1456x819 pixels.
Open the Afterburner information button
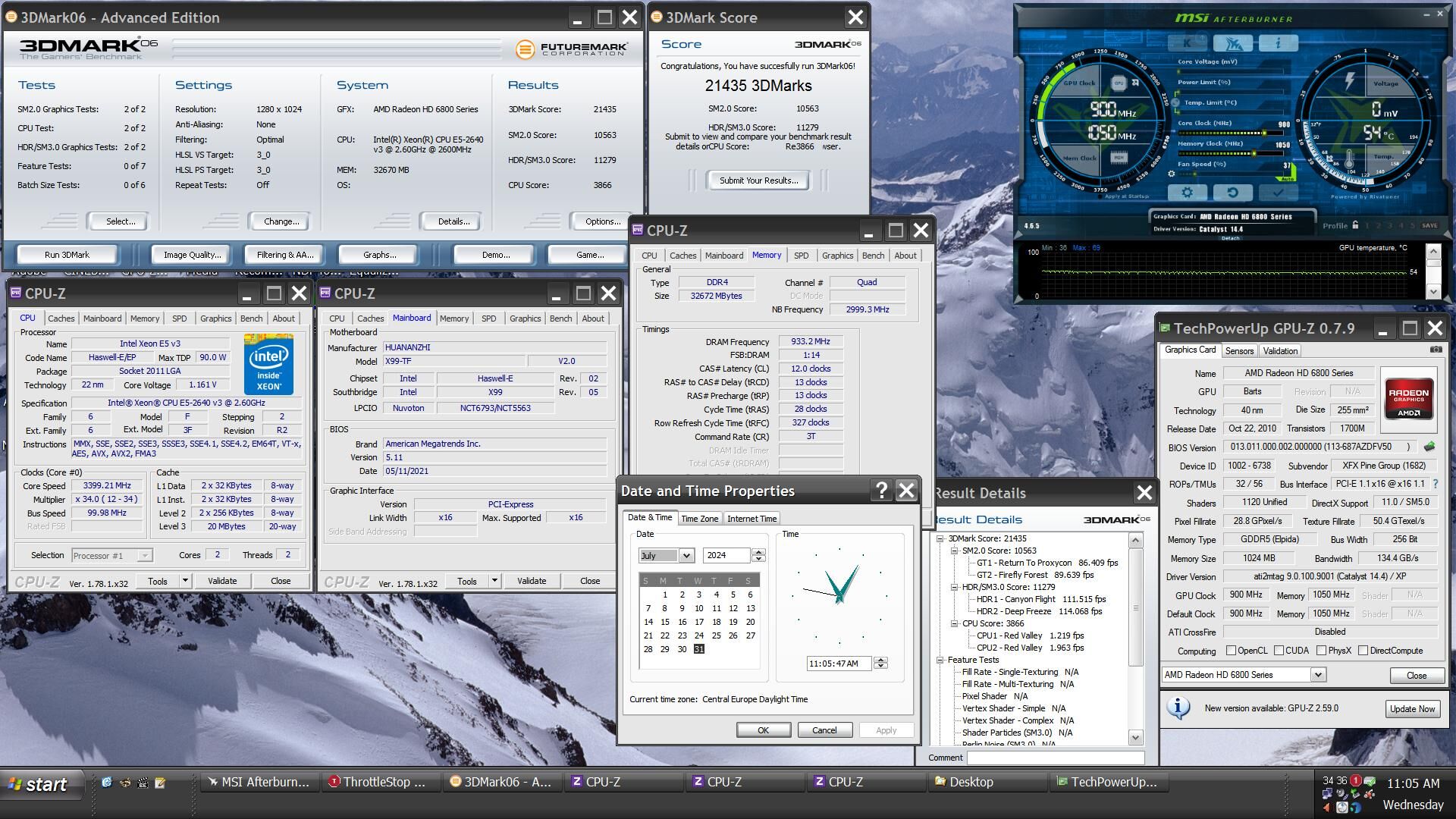1278,43
